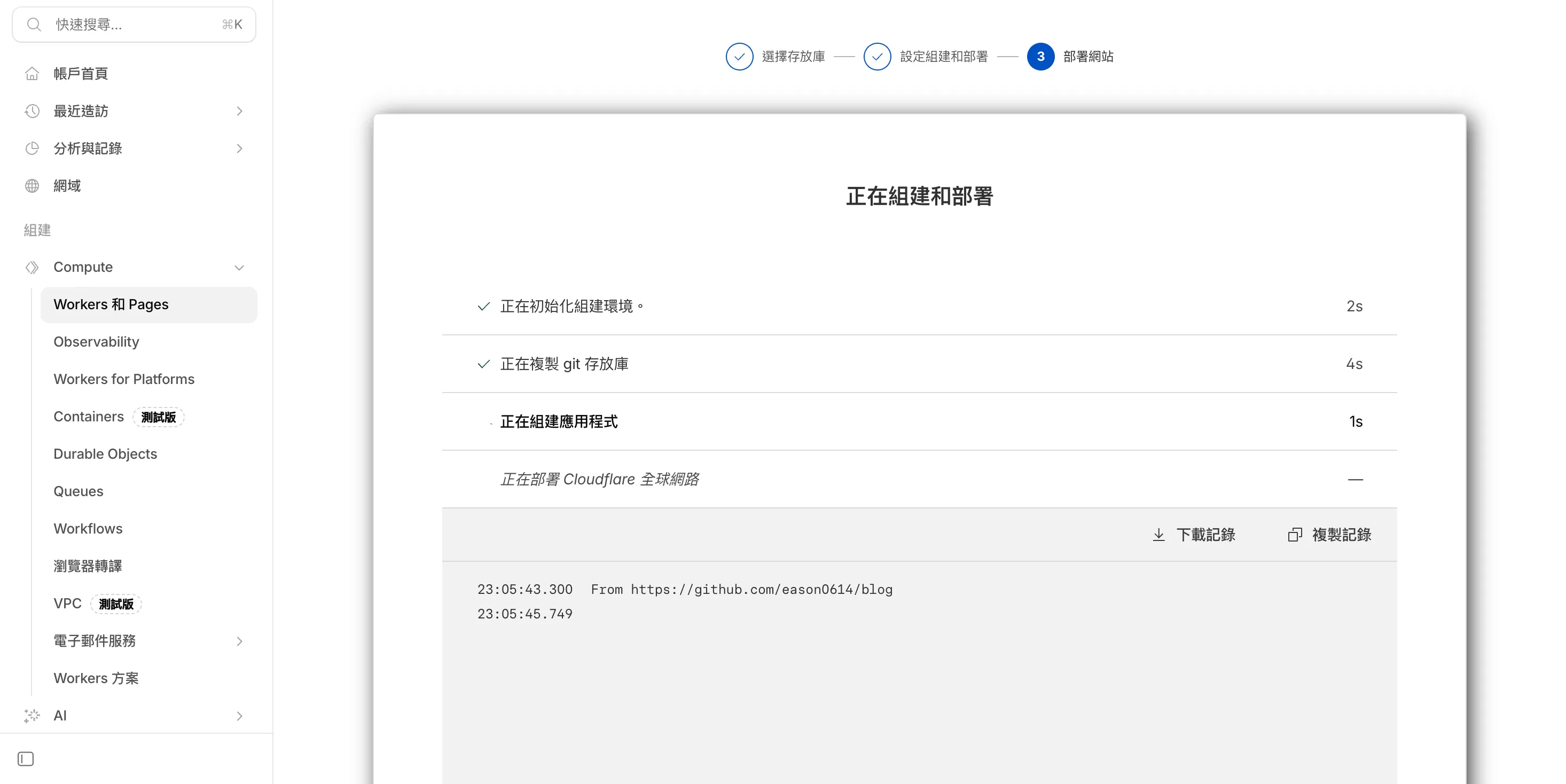Click the 快速搜尋 search field
1566x784 pixels.
point(134,25)
